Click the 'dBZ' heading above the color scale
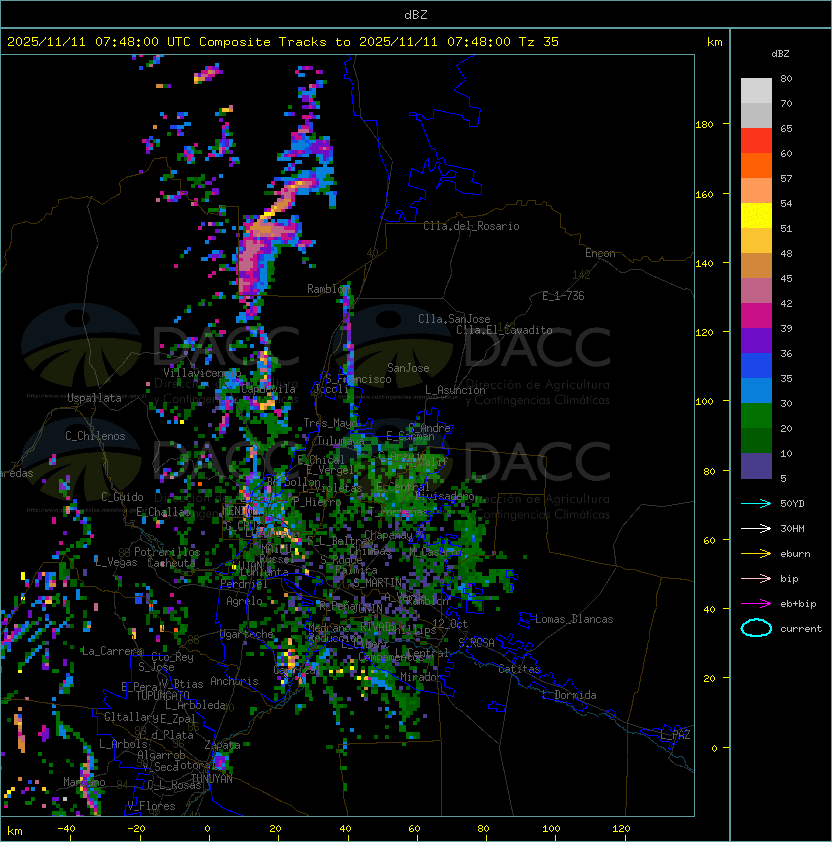The height and width of the screenshot is (842, 832). [780, 54]
